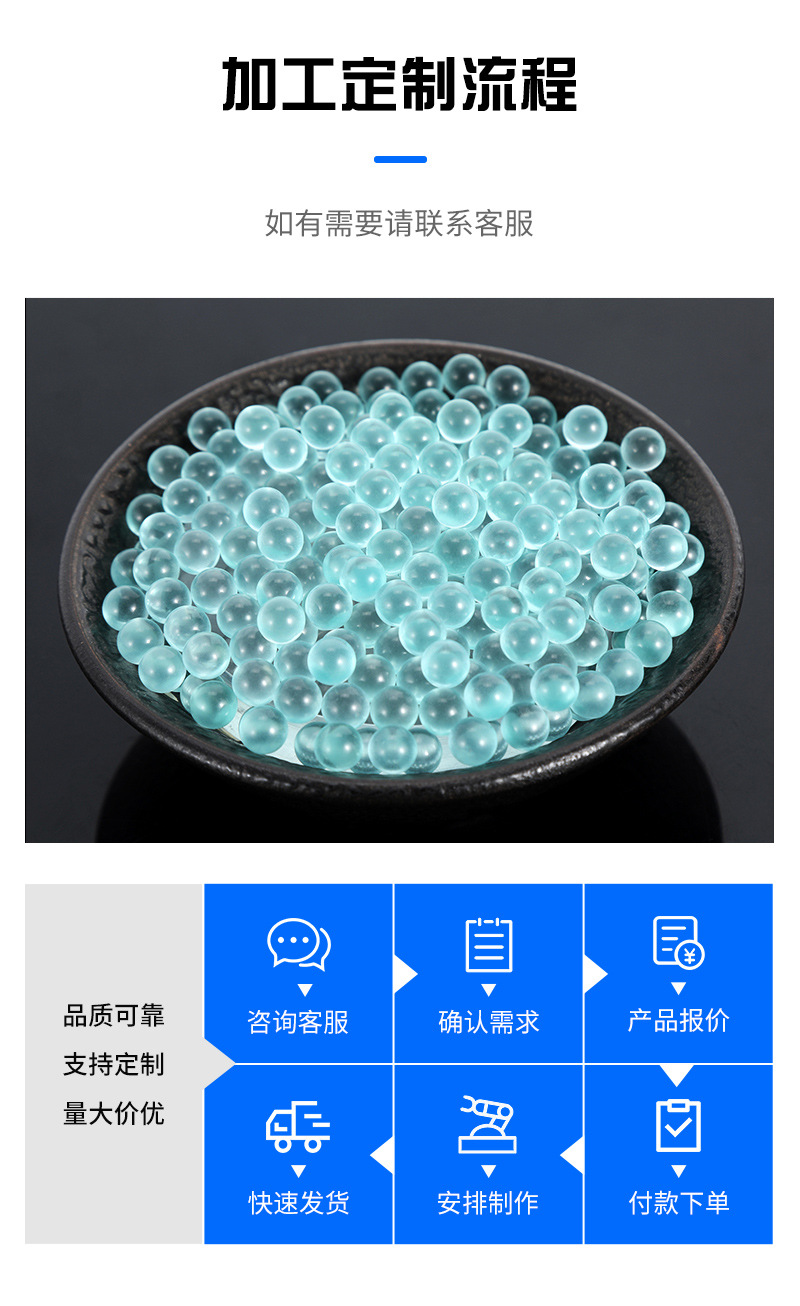Image resolution: width=800 pixels, height=1306 pixels.
Task: Open the 产品报价 step tile
Action: tap(679, 973)
